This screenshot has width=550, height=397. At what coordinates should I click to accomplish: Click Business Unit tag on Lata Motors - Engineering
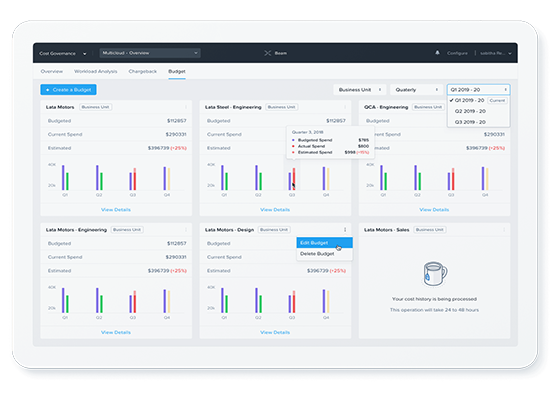pos(127,230)
